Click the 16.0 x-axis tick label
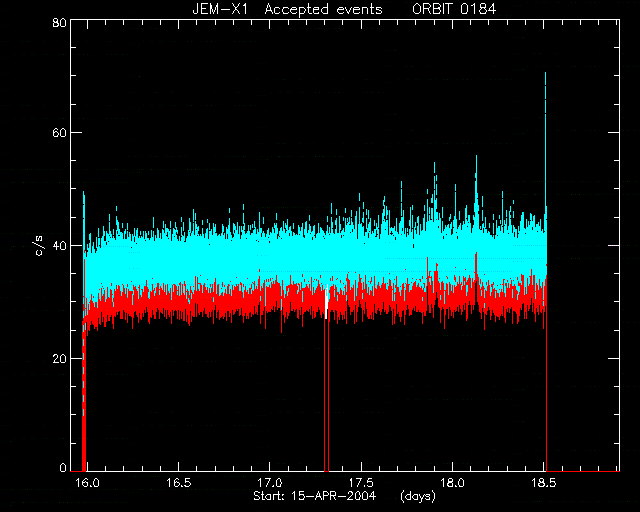The image size is (640, 512). point(87,483)
